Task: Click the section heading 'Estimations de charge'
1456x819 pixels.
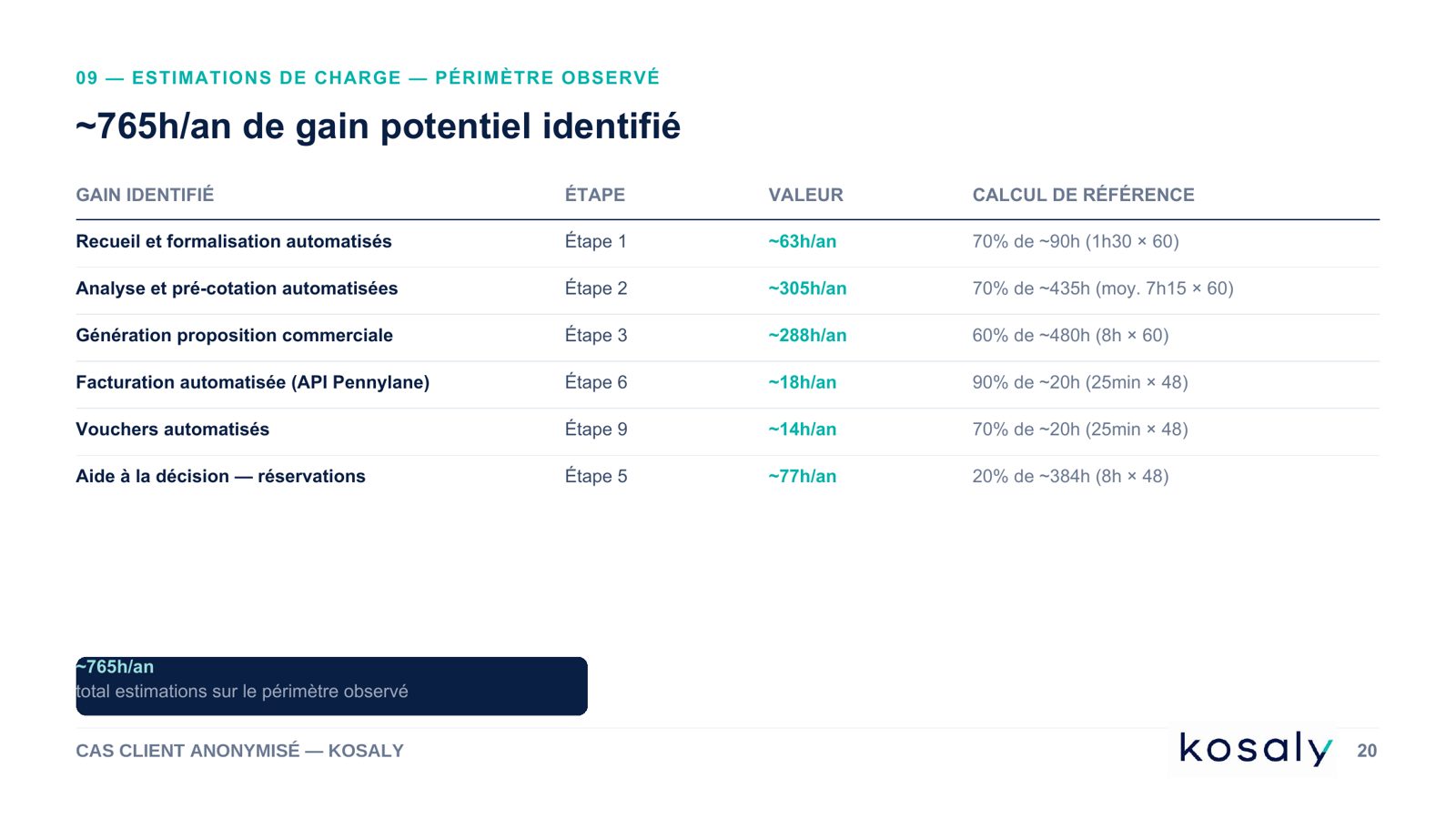Action: point(368,78)
